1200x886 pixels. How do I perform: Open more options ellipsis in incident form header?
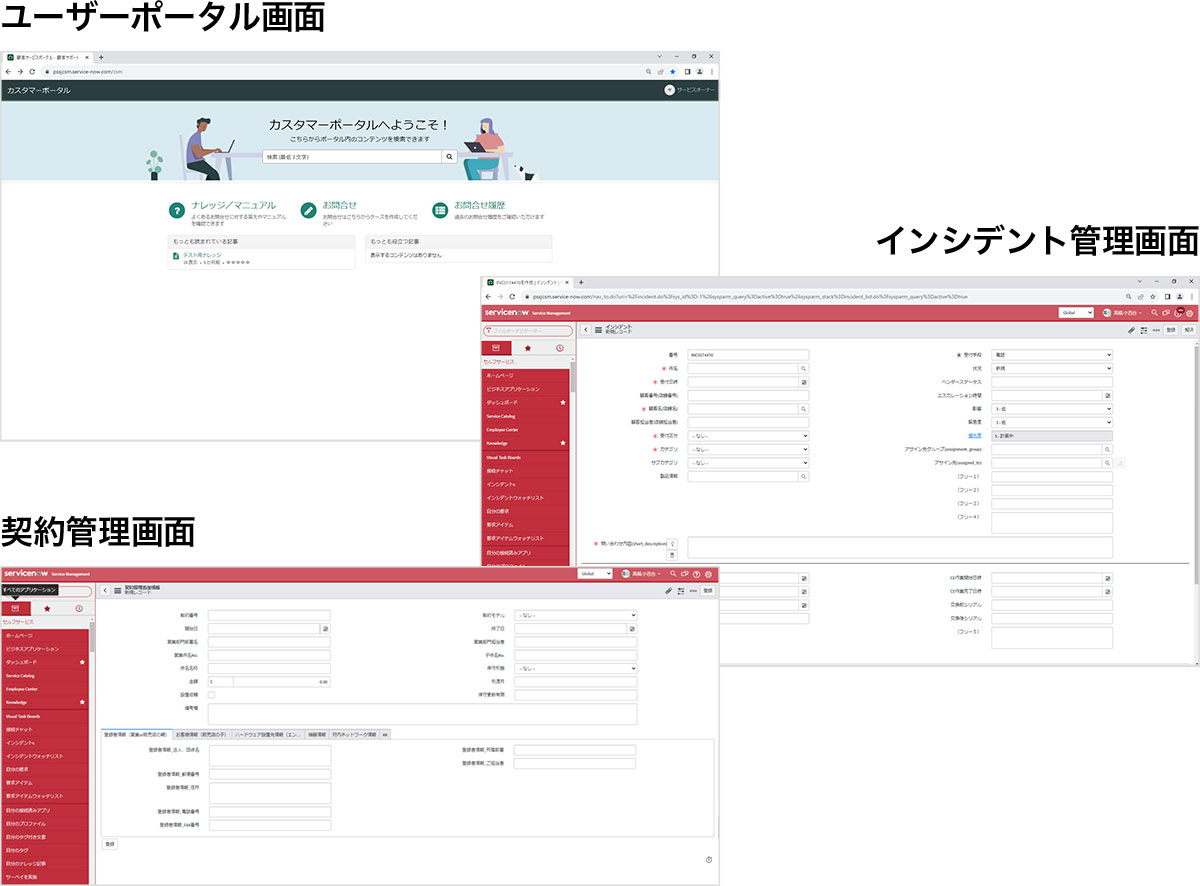click(1156, 329)
